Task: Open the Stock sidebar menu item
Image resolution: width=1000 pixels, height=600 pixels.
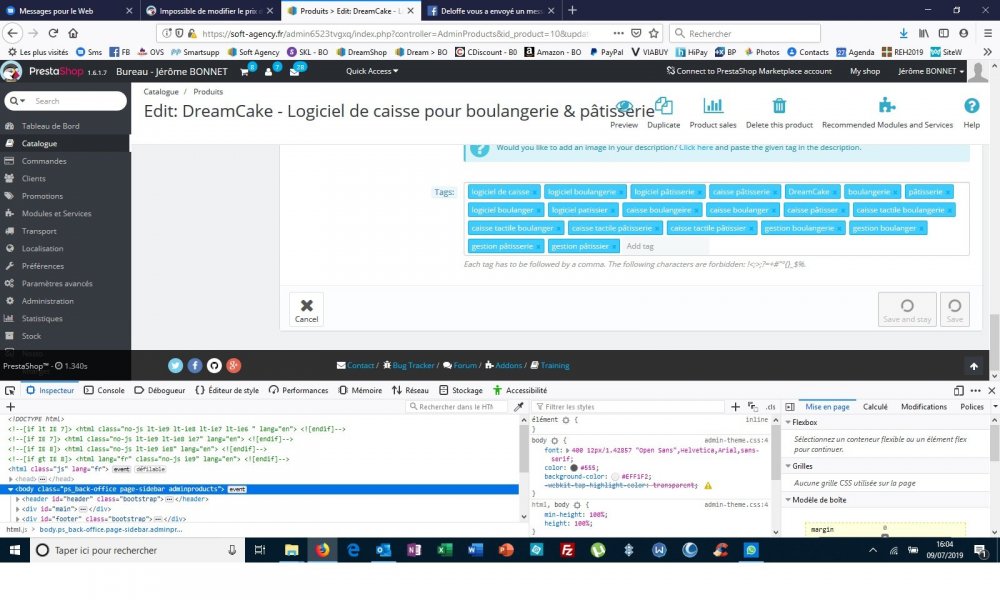Action: tap(31, 336)
